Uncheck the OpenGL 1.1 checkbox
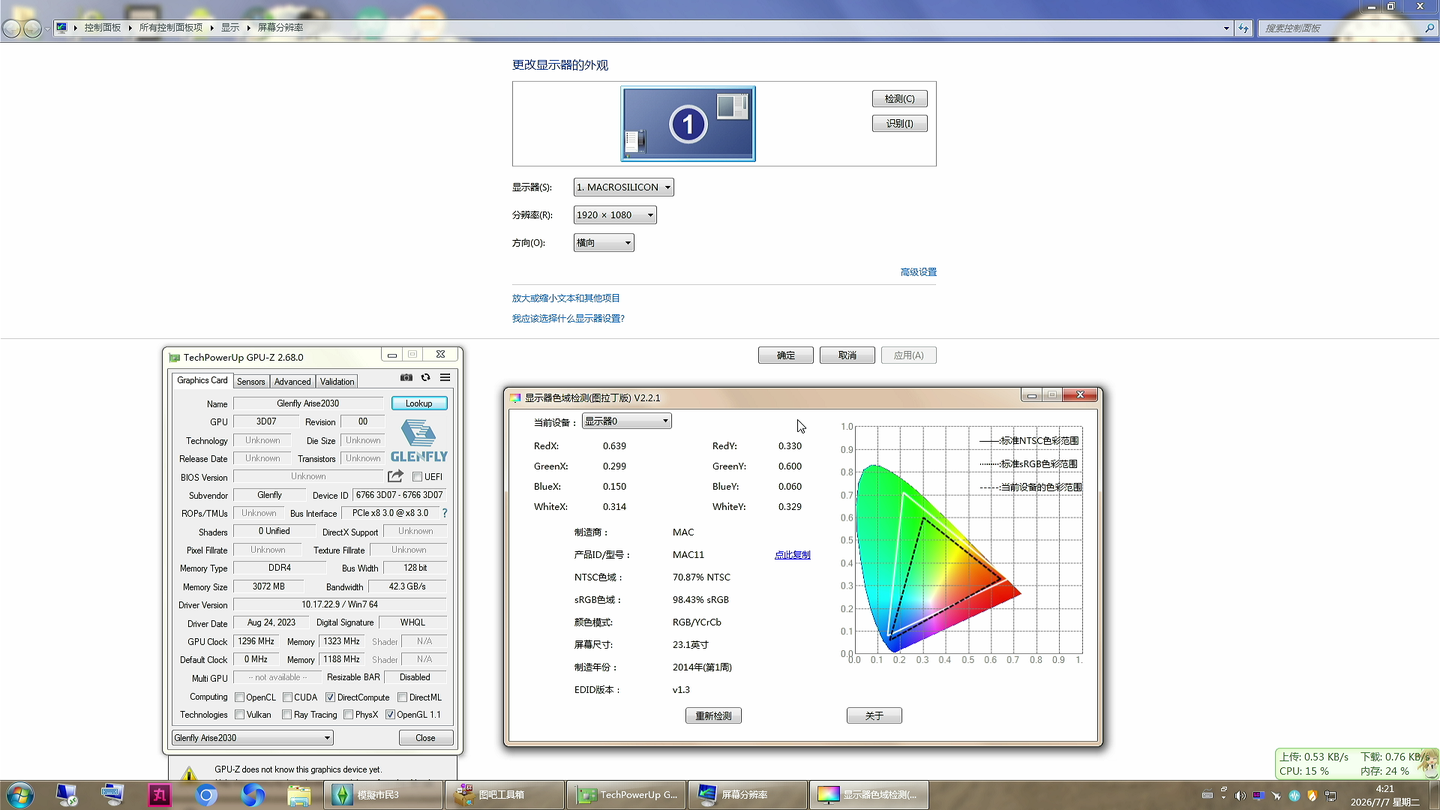Image resolution: width=1440 pixels, height=810 pixels. (390, 715)
